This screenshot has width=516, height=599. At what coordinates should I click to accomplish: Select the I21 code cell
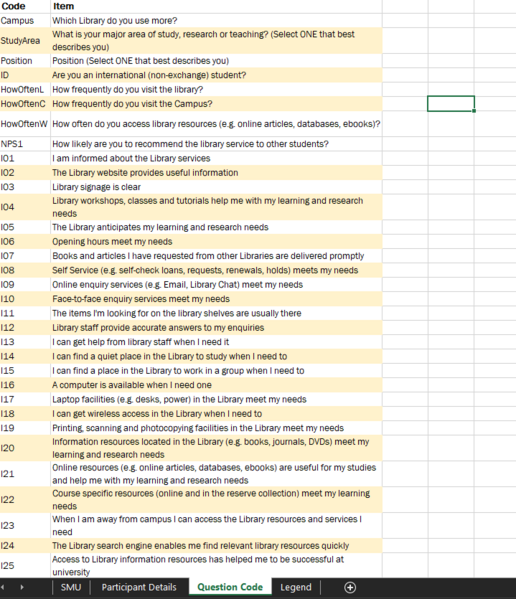coord(25,474)
